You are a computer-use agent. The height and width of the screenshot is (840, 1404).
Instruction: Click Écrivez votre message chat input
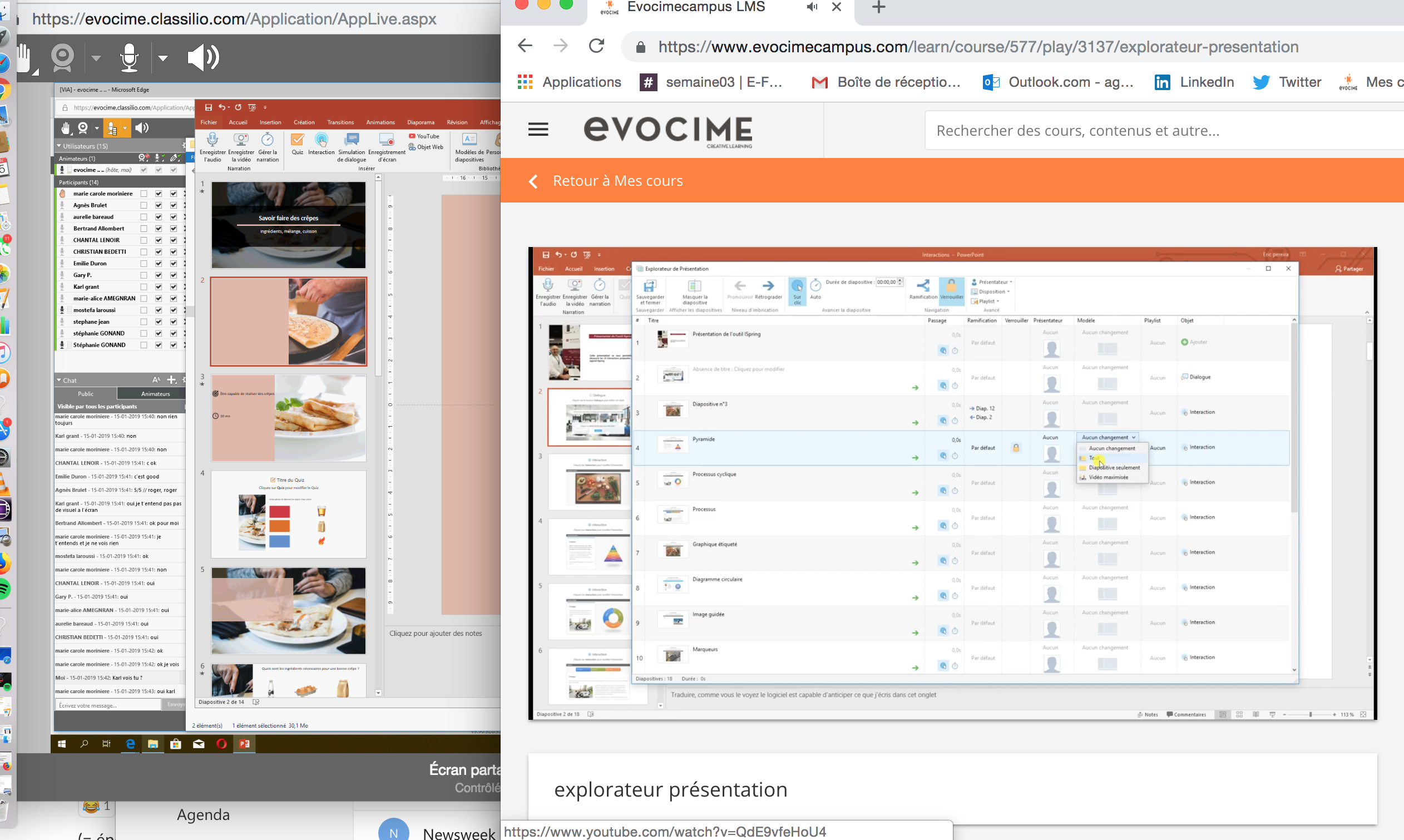pos(107,705)
